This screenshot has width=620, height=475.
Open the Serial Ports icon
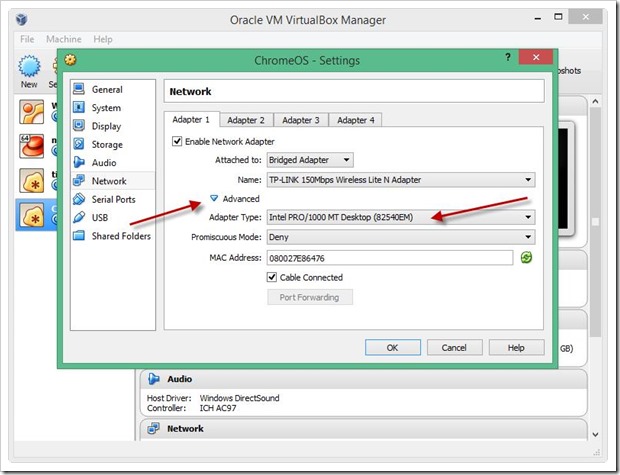[79, 199]
